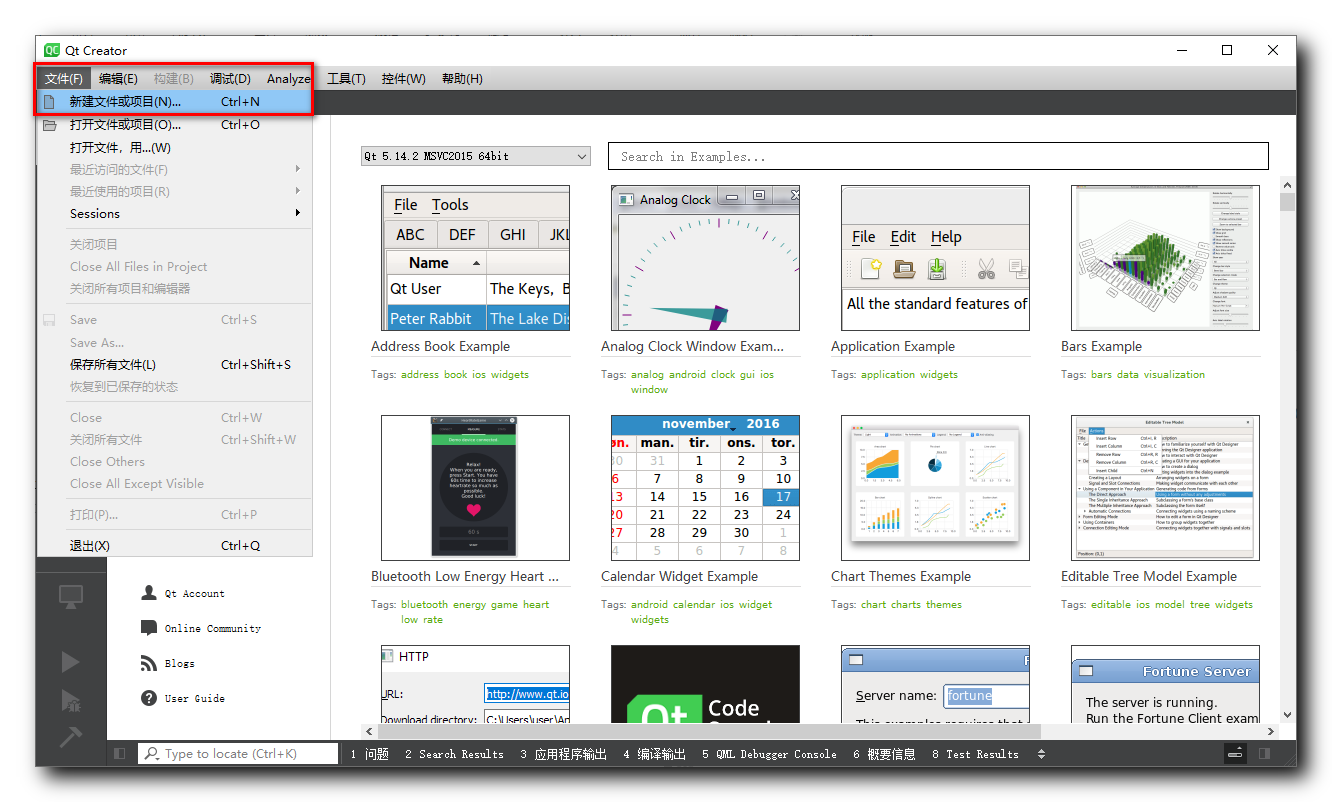Open the Calendar Widget Example thumbnail

(705, 487)
